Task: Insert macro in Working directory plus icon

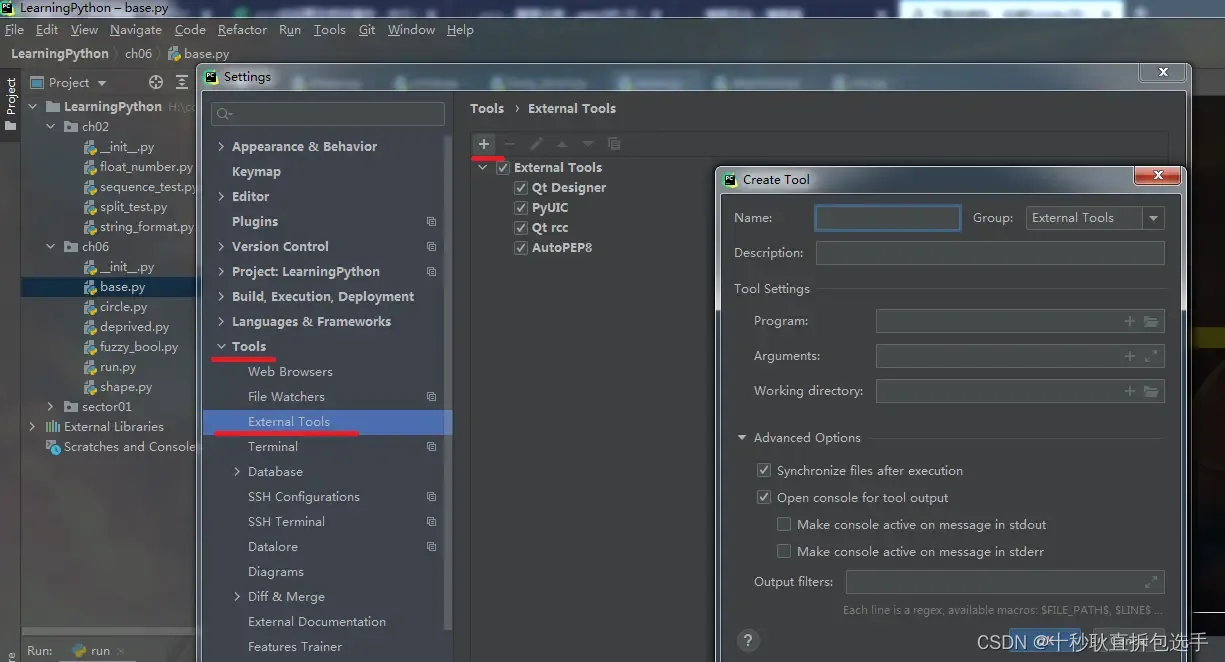Action: tap(1130, 391)
